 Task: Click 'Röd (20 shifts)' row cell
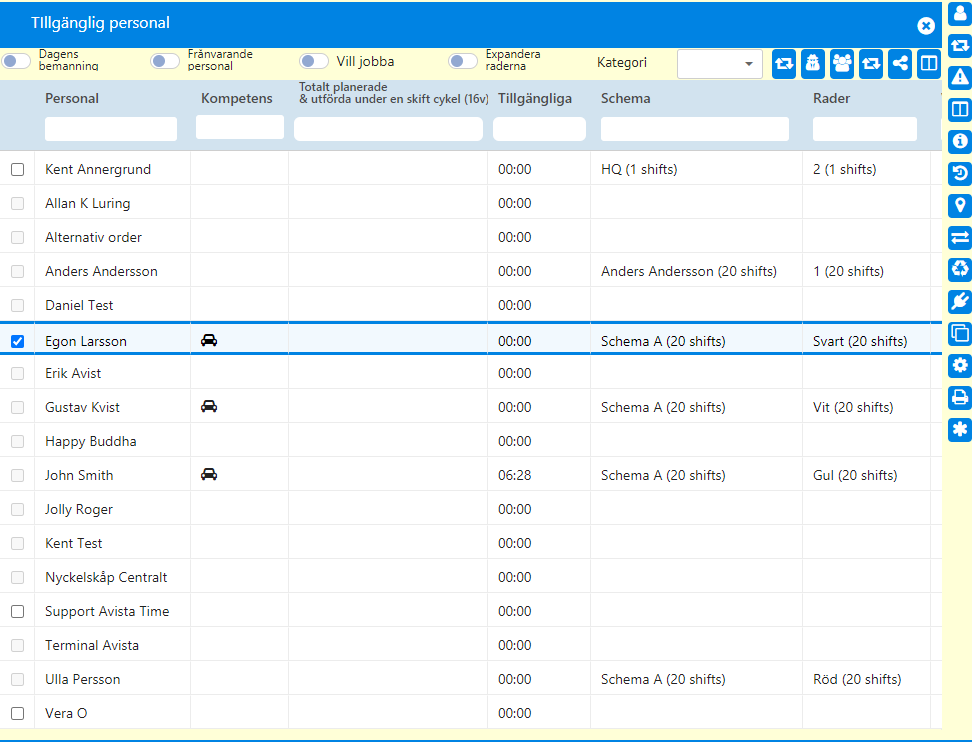coord(857,679)
